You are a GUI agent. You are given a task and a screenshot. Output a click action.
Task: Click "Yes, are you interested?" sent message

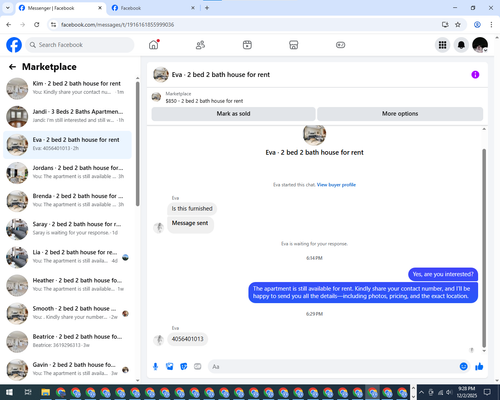coord(443,274)
